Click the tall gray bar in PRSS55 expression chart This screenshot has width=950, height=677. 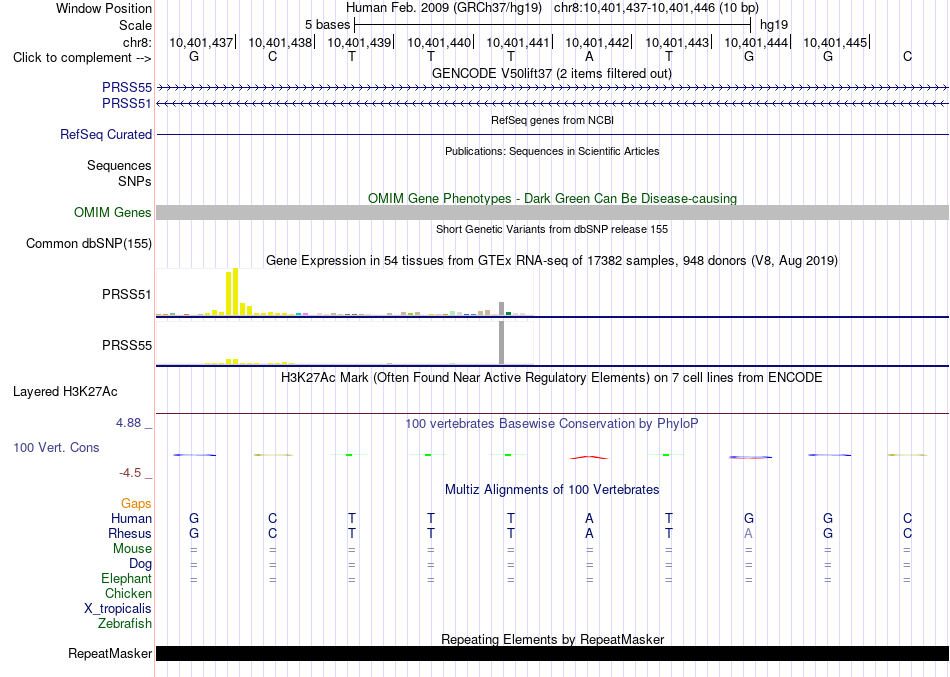coord(501,342)
